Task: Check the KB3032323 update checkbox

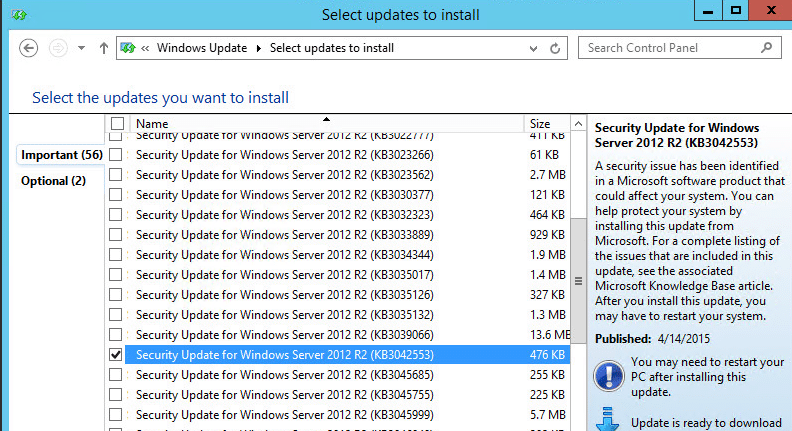Action: point(116,215)
